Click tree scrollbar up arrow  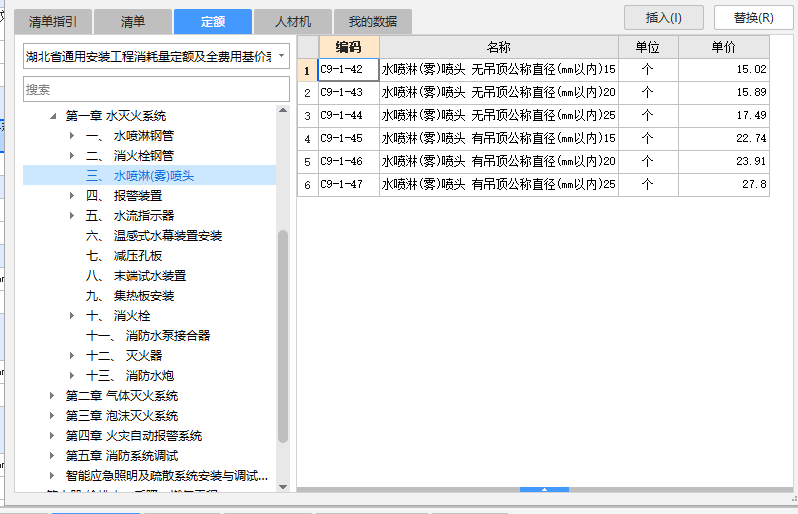pyautogui.click(x=283, y=110)
